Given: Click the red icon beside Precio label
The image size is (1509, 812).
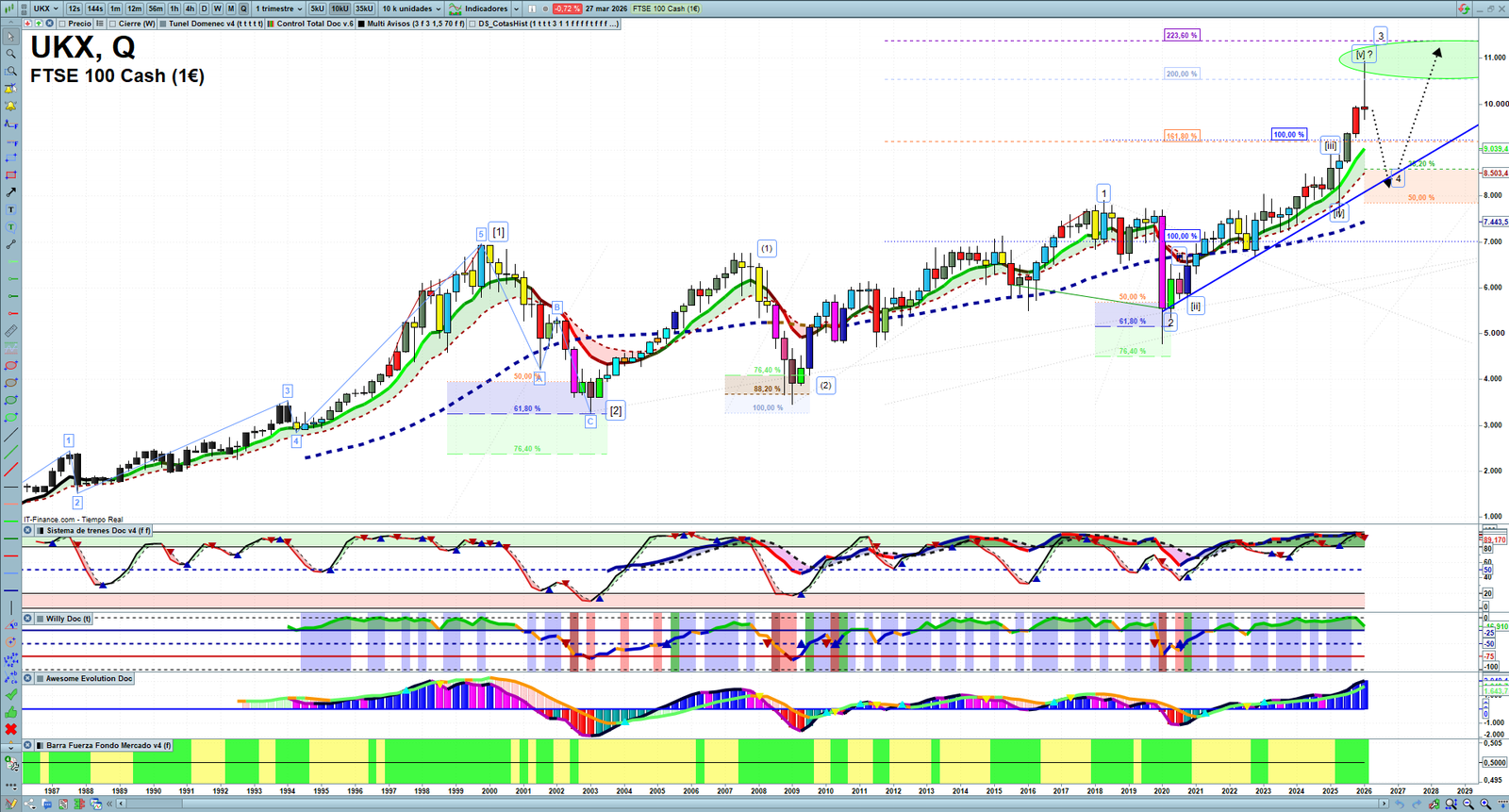Looking at the screenshot, I should pyautogui.click(x=26, y=24).
